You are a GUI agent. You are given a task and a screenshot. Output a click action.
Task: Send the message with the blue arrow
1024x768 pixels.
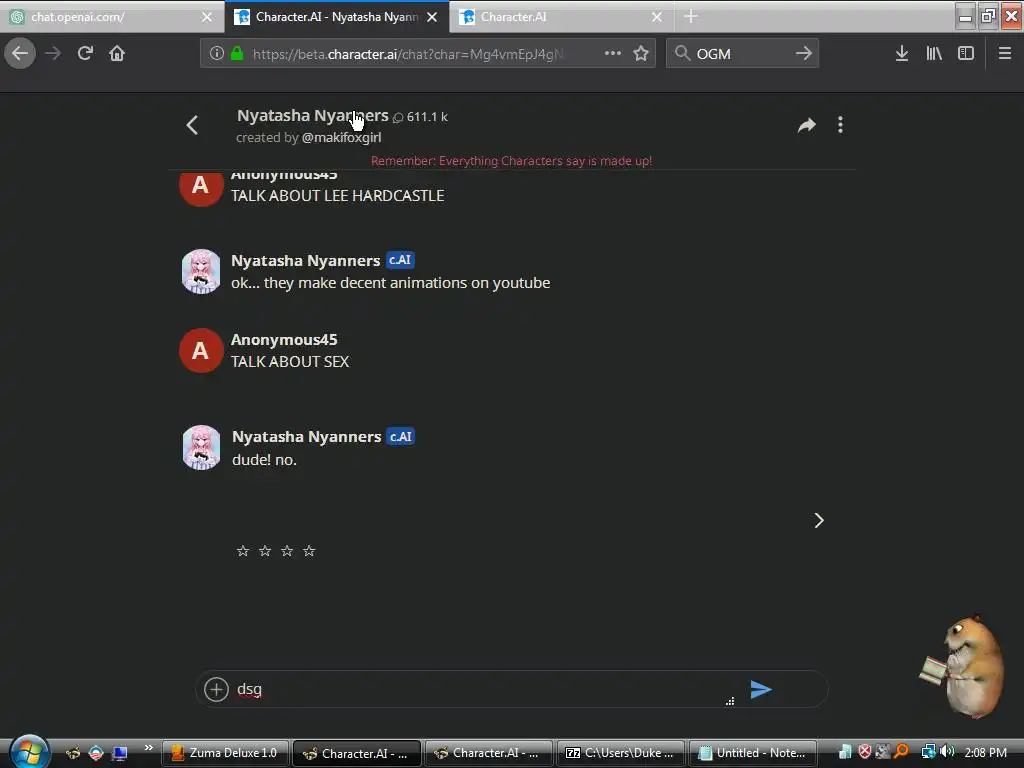tap(761, 689)
